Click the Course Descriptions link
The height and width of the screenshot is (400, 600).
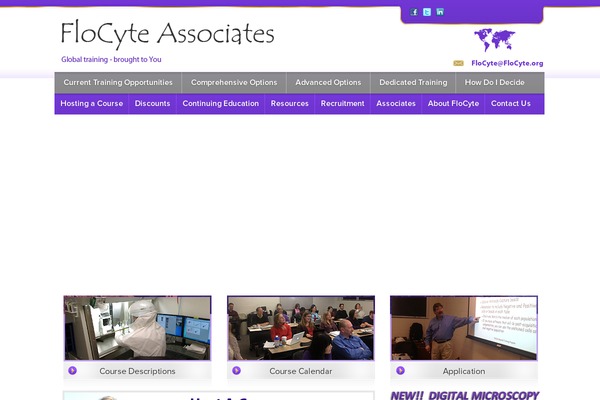tap(137, 371)
